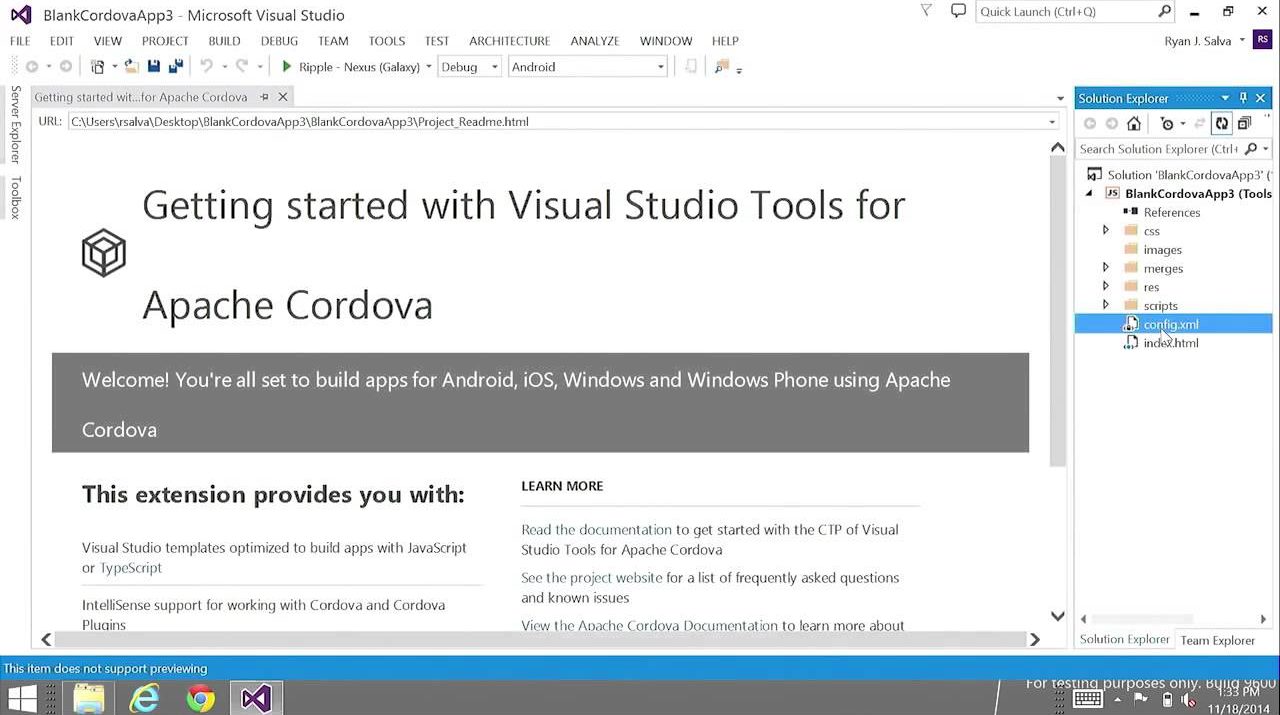This screenshot has width=1280, height=715.
Task: Expand the scripts folder in Solution Explorer
Action: (x=1105, y=305)
